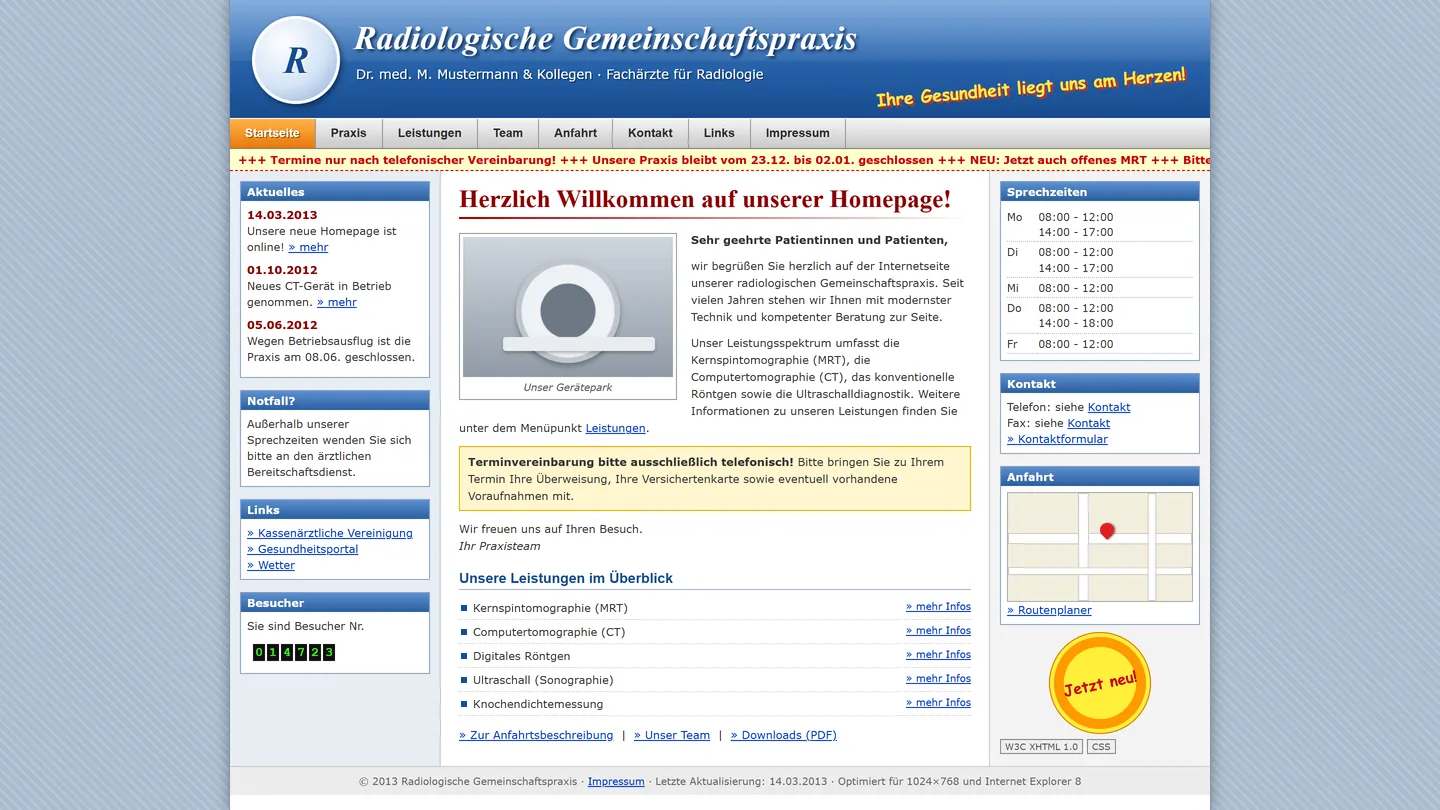
Task: Open the Routenplaner link
Action: click(1049, 610)
